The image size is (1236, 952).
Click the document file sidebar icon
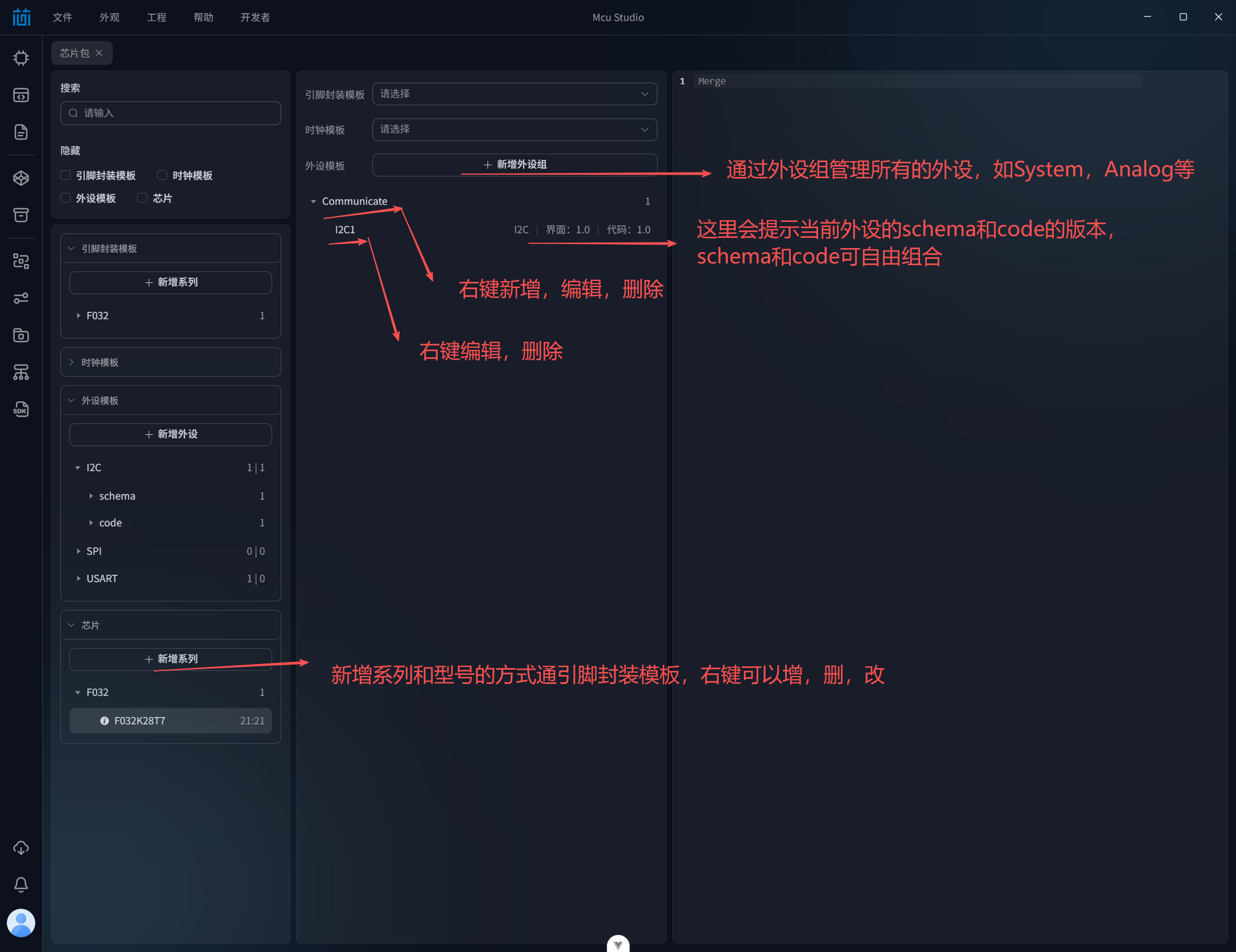pos(21,132)
